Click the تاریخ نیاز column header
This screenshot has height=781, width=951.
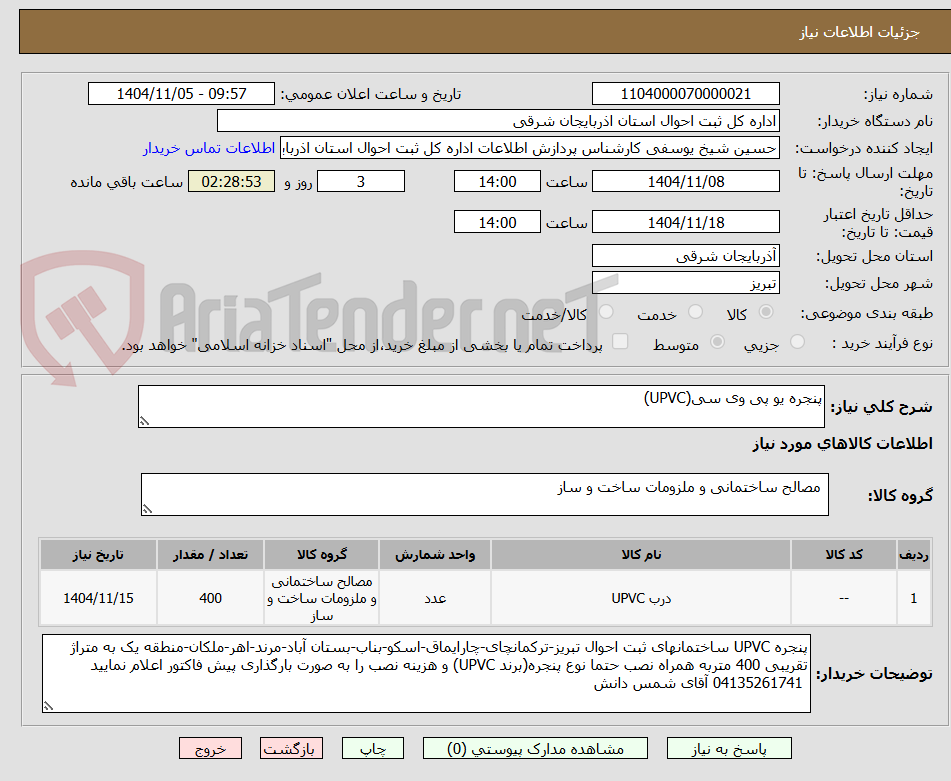[x=98, y=554]
